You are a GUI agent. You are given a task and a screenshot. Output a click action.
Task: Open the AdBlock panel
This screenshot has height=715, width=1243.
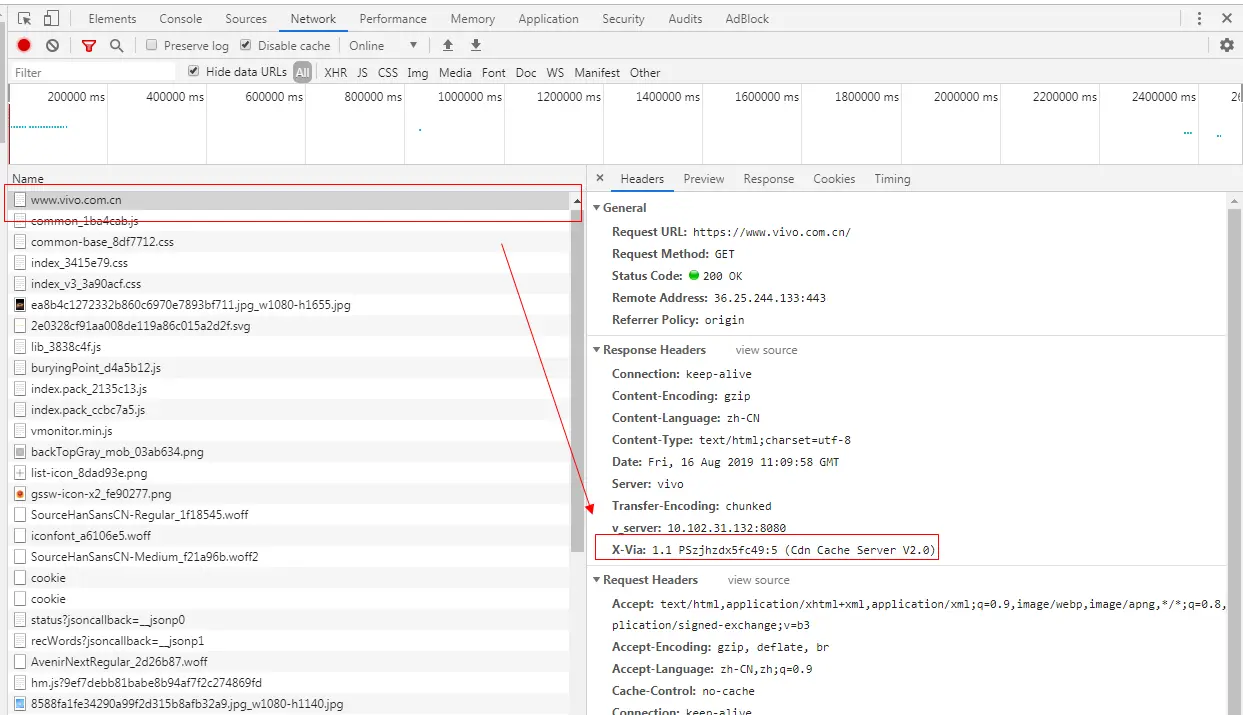point(748,19)
